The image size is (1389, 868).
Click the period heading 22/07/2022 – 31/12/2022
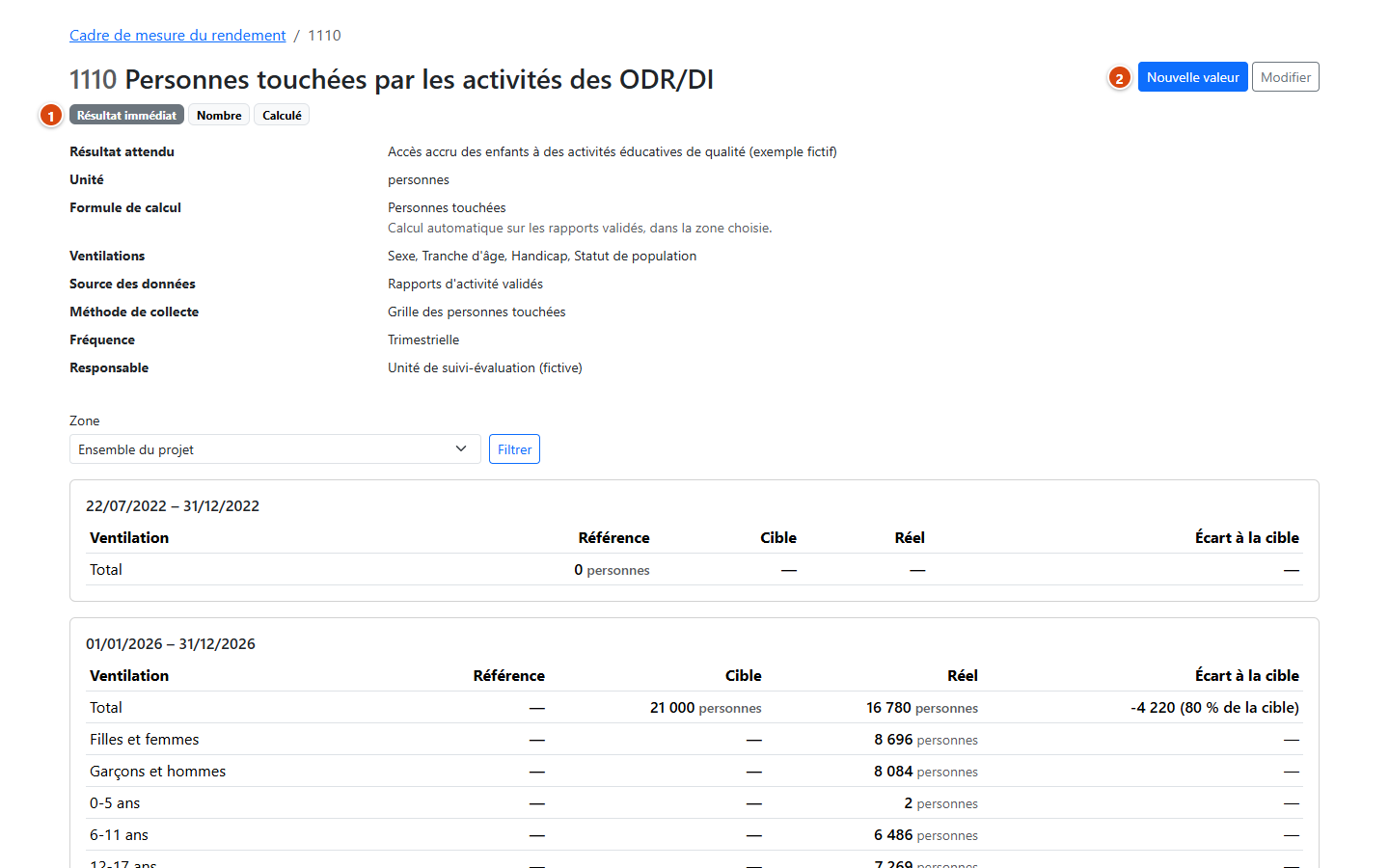(173, 506)
